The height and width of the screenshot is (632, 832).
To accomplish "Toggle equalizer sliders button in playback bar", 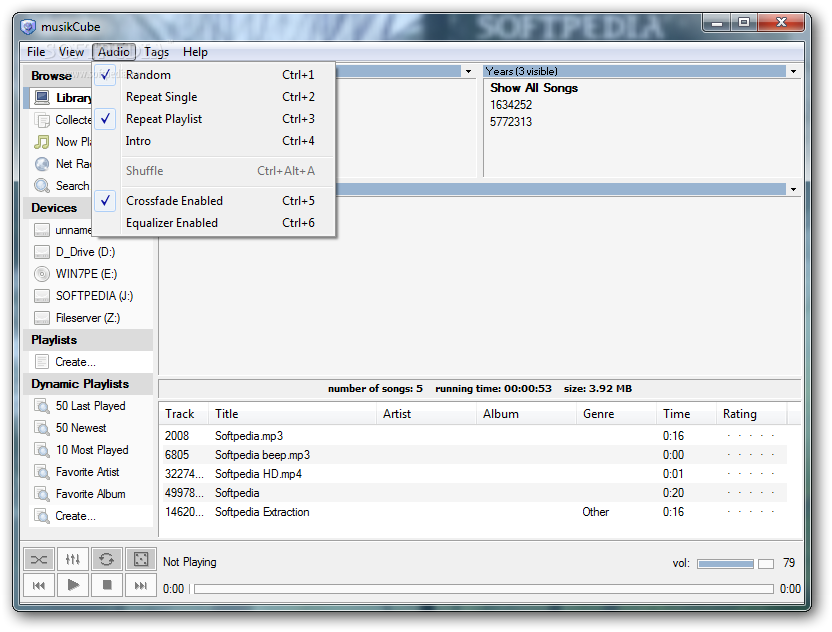I will 73,559.
